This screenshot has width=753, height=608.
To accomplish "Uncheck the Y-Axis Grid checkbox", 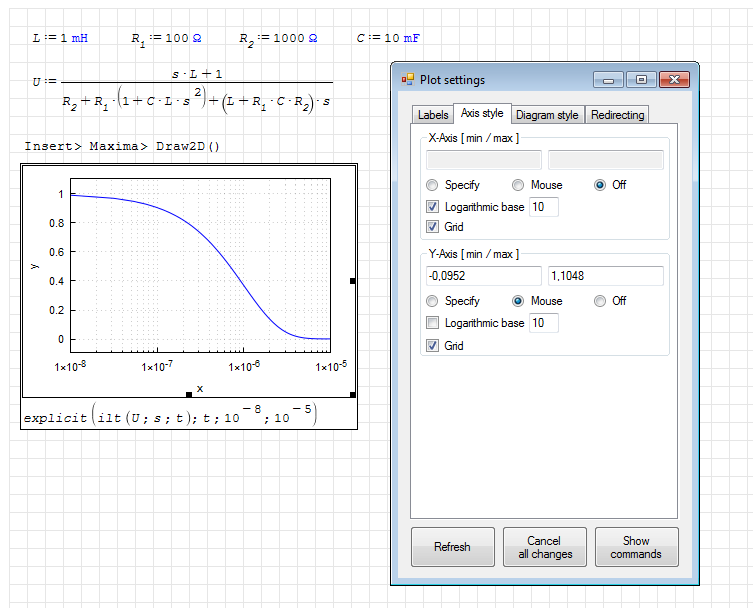I will [x=432, y=346].
